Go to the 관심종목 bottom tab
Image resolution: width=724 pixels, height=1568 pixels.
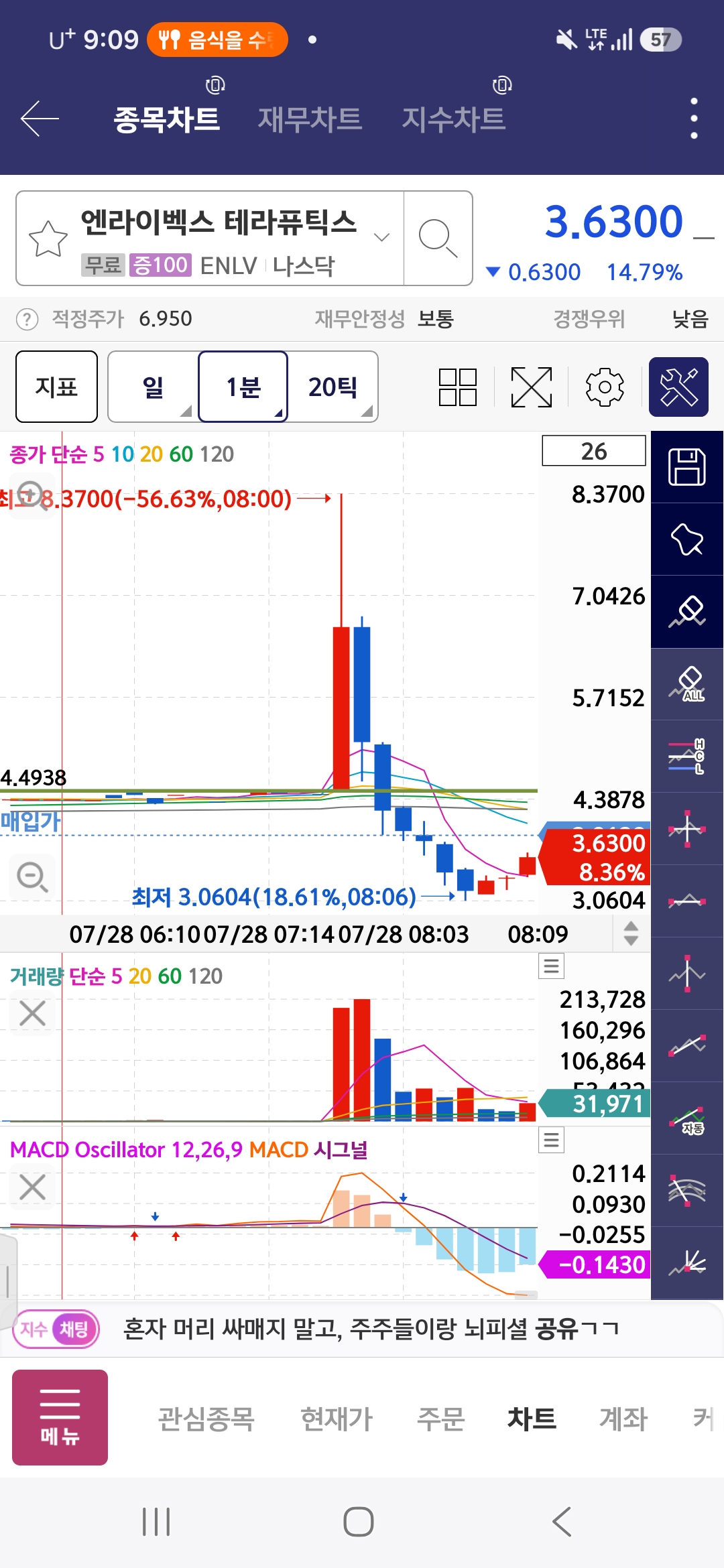[x=206, y=1419]
